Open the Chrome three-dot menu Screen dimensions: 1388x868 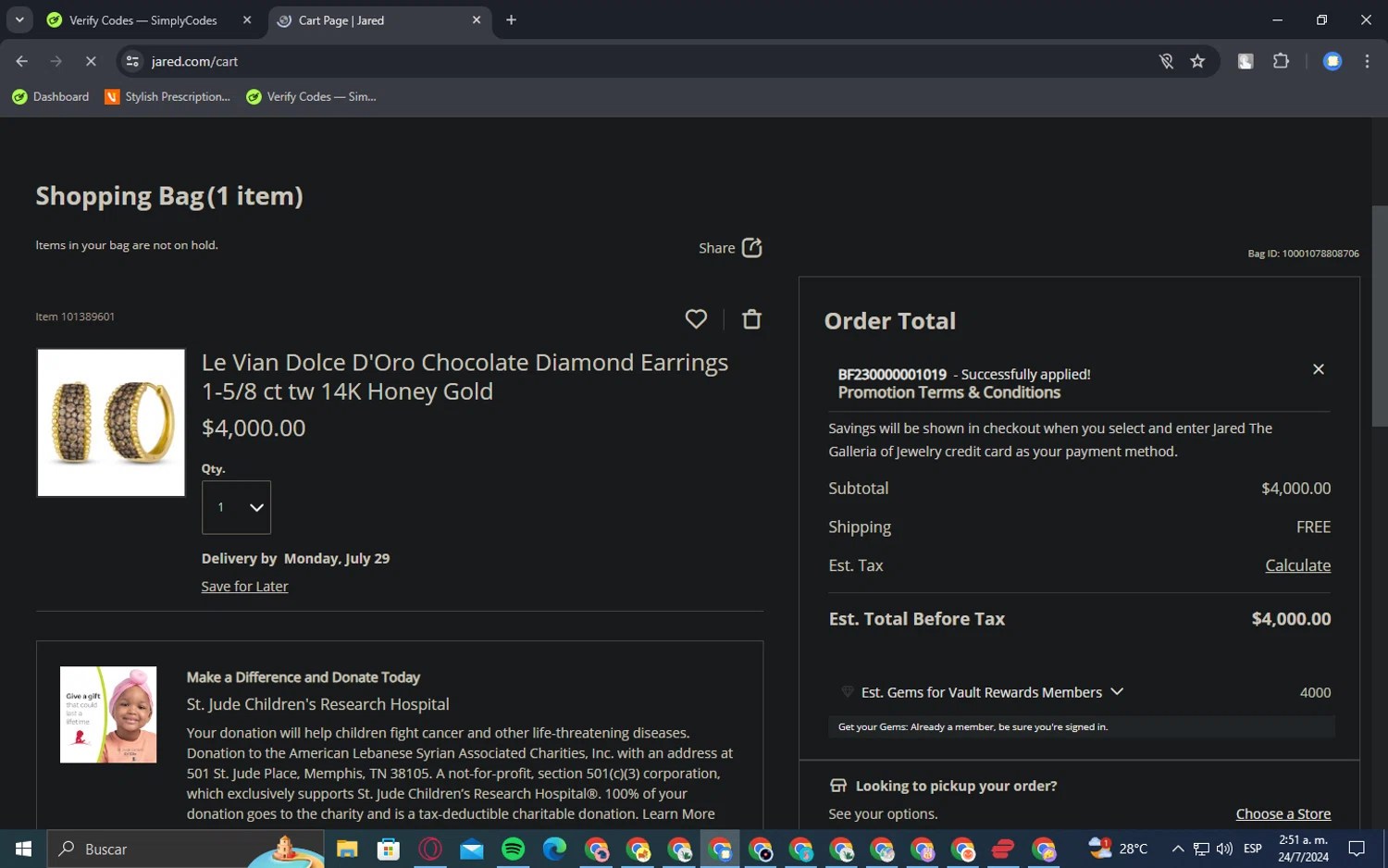(1367, 61)
